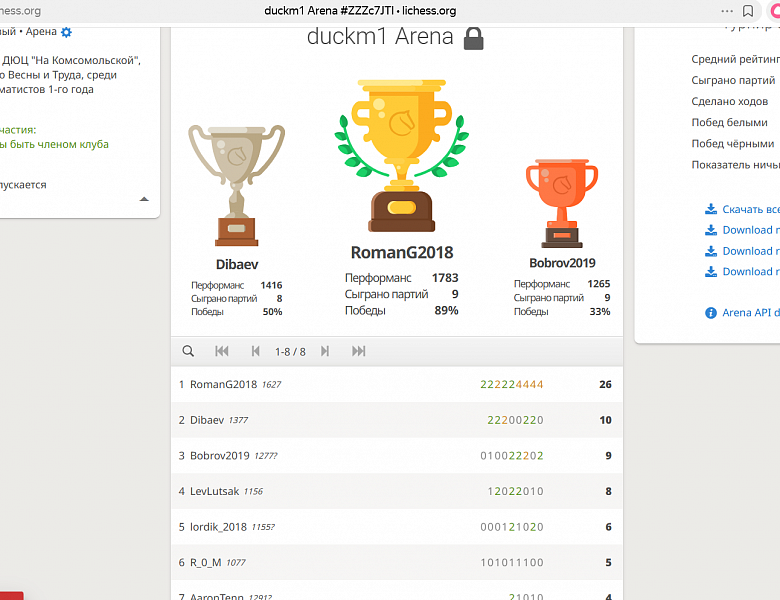Screen dimensions: 780x600
Task: Click the search magnifier in standings toolbar
Action: 188,351
